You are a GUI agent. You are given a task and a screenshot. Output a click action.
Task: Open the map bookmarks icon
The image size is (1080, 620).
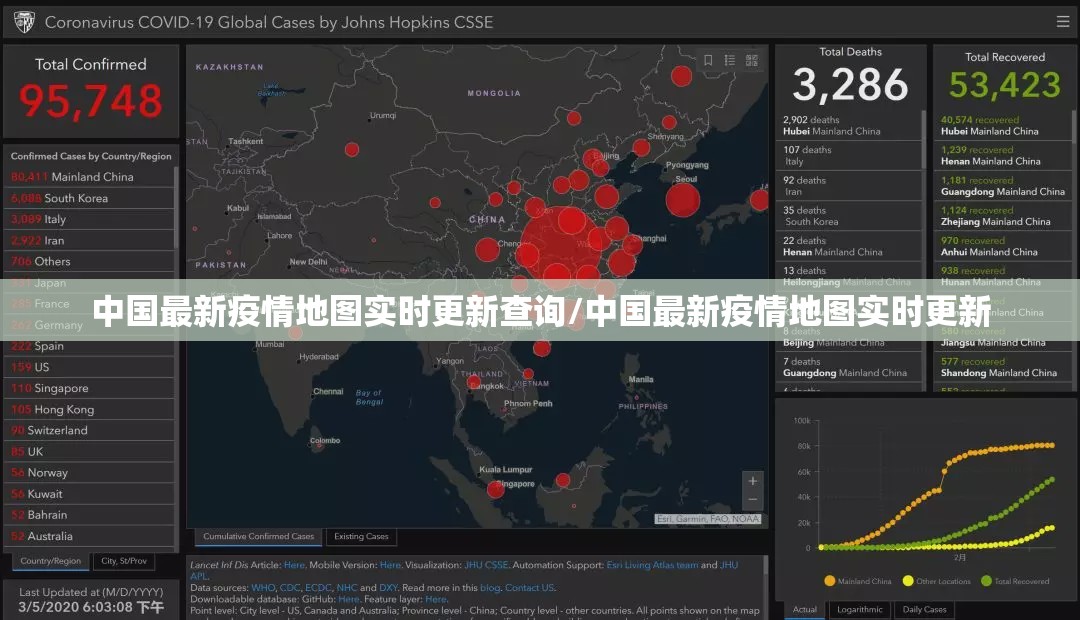click(x=708, y=60)
